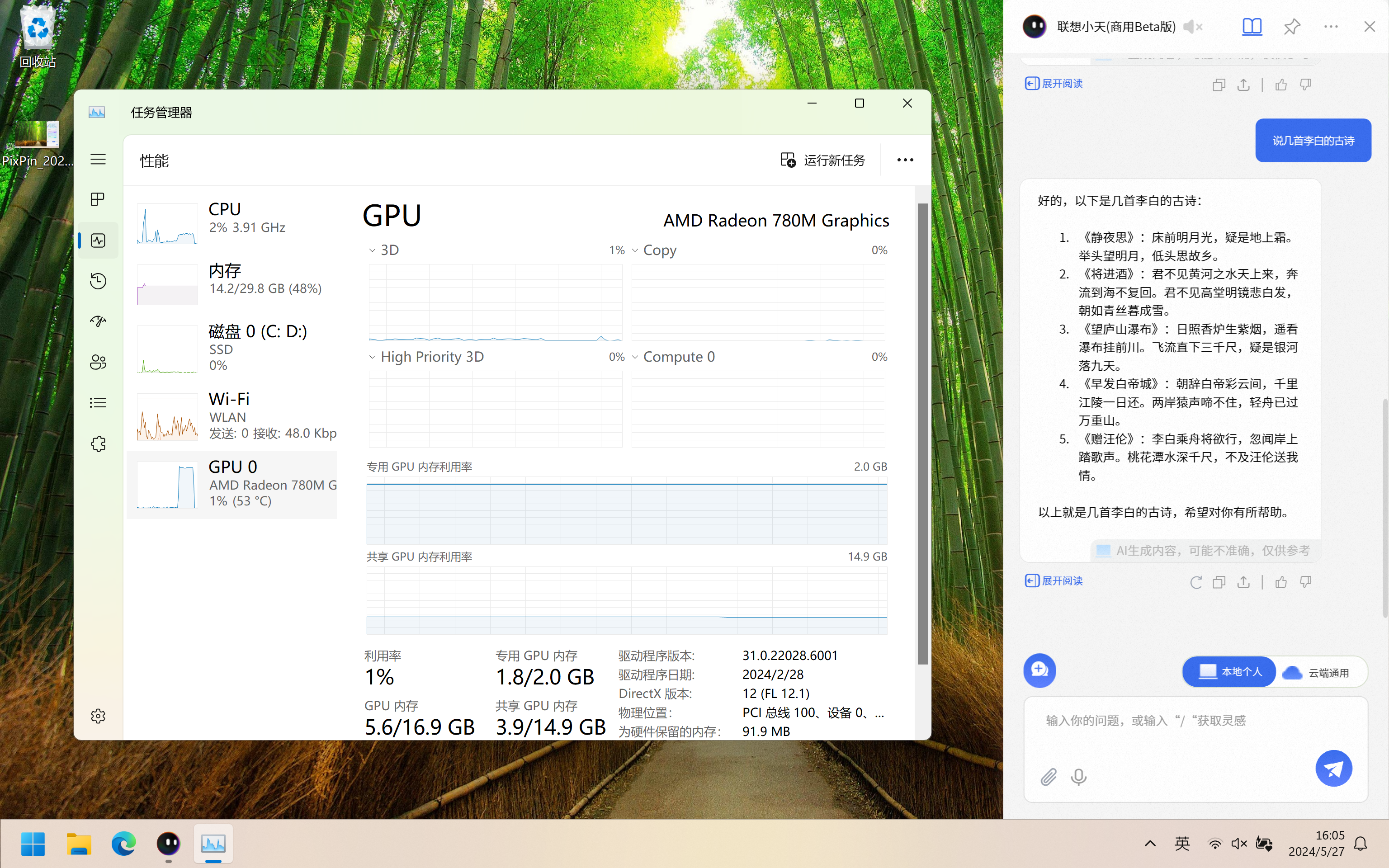Open Users page in Task Manager sidebar
The height and width of the screenshot is (868, 1389).
point(98,362)
